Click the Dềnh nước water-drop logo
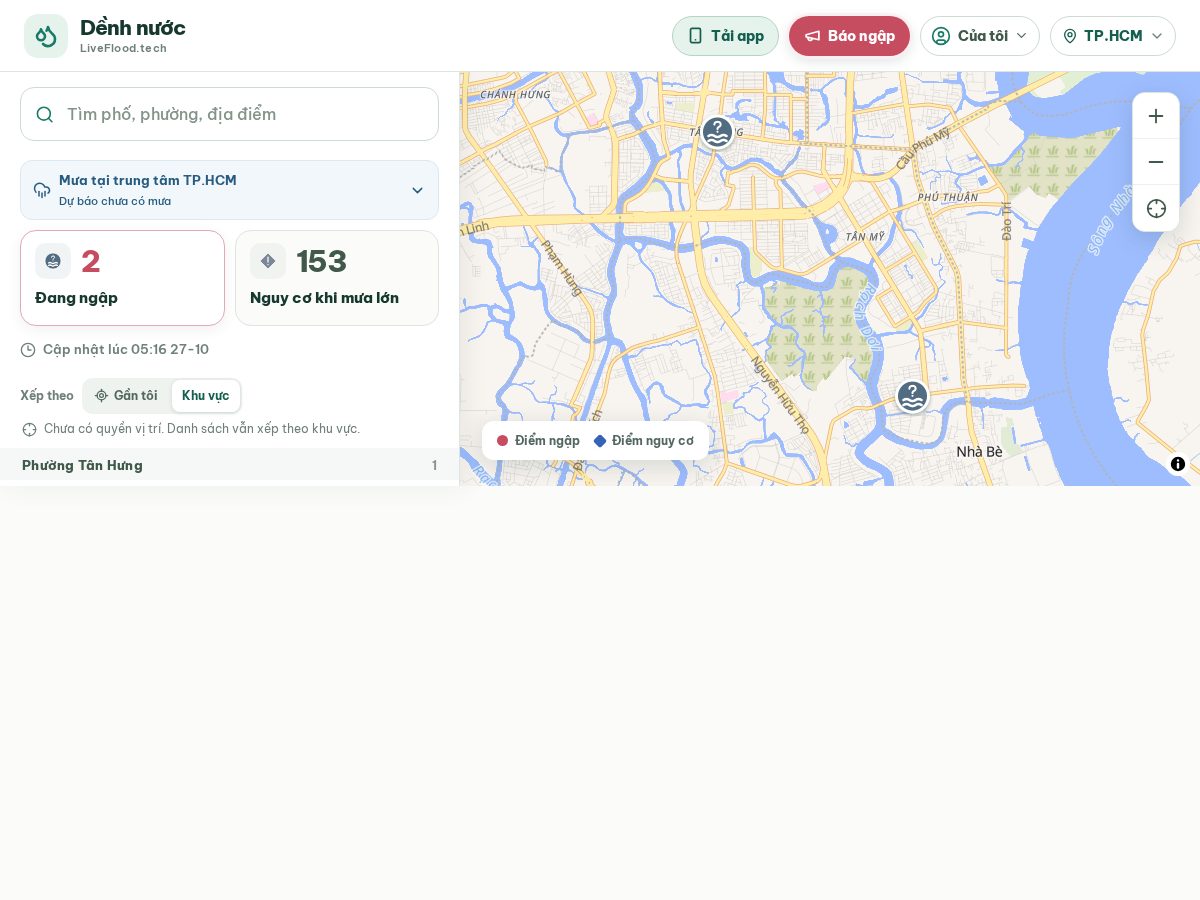 tap(46, 36)
